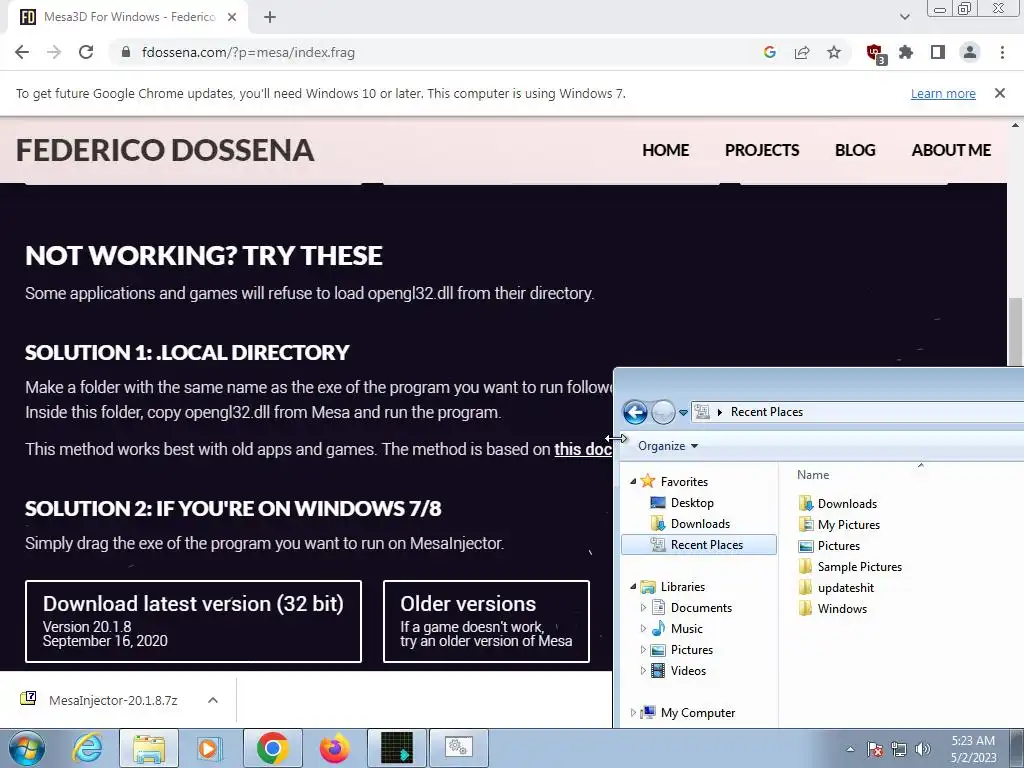Image resolution: width=1024 pixels, height=768 pixels.
Task: Collapse the Libraries tree group
Action: pos(633,586)
